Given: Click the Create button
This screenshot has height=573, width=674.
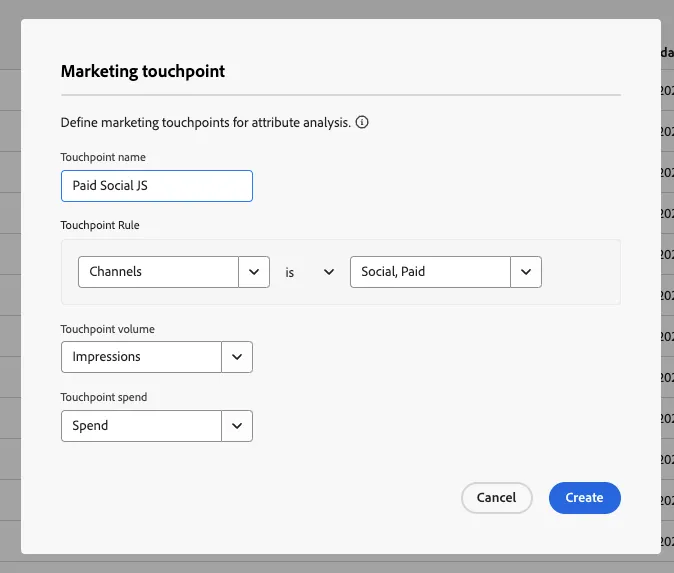Looking at the screenshot, I should [585, 497].
